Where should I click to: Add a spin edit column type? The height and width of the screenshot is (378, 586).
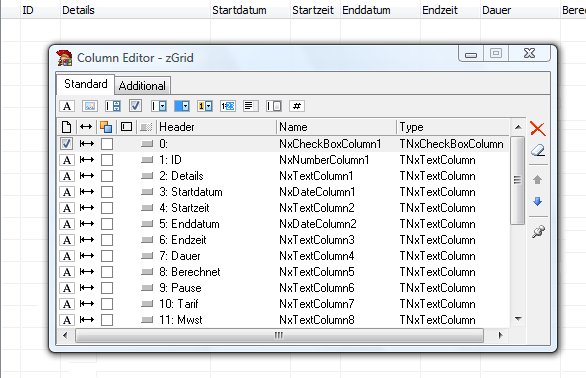(112, 106)
